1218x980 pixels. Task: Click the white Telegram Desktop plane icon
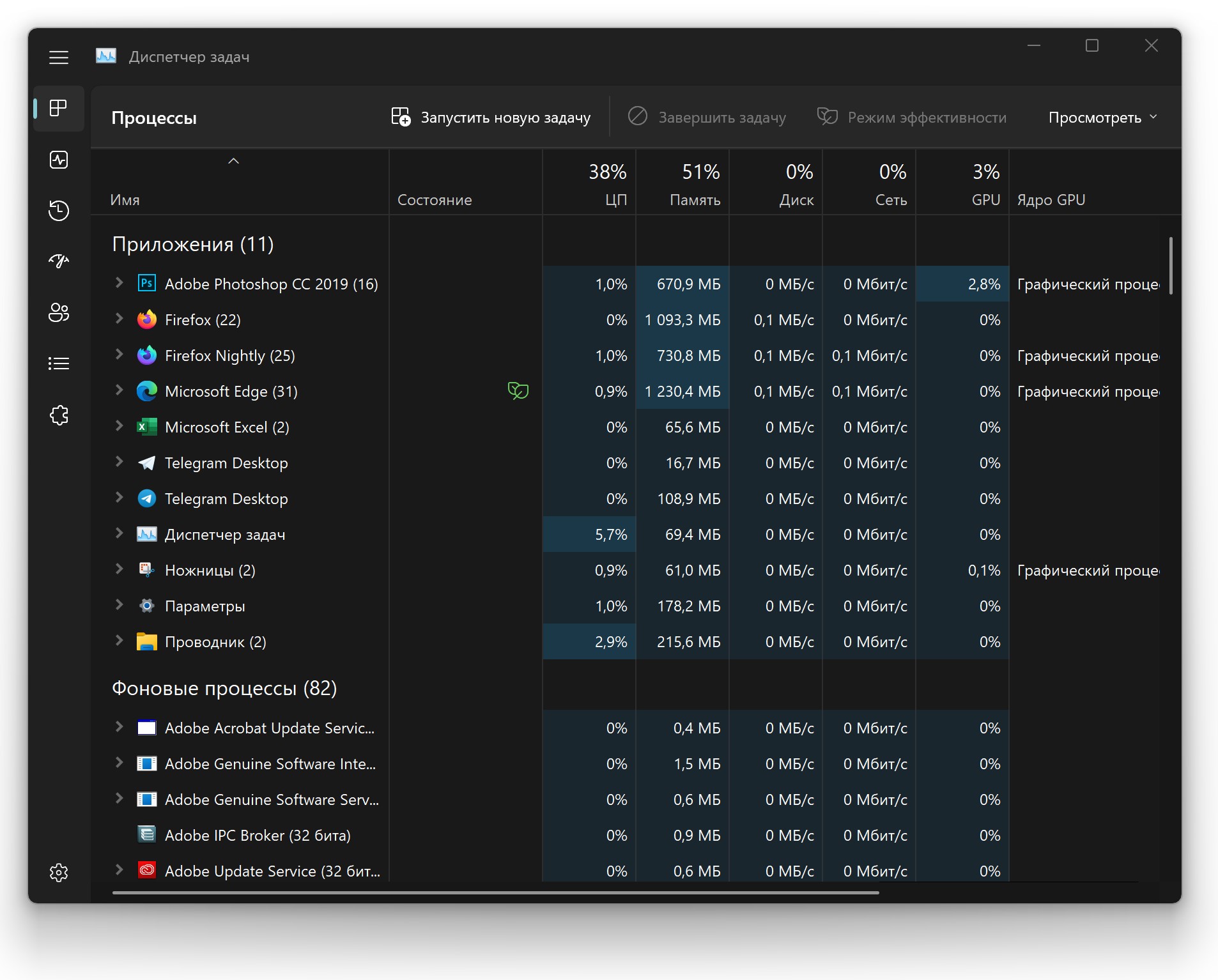[147, 463]
